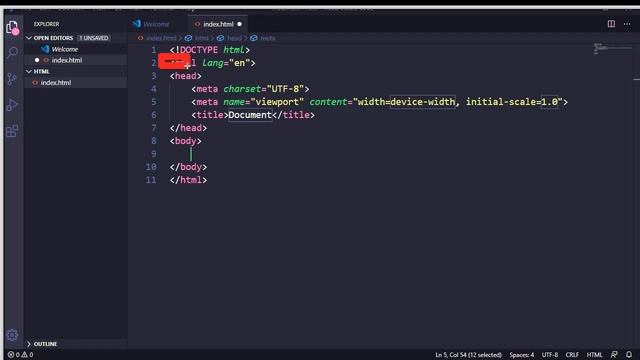Screen dimensions: 640x360
Task: Click the initial-scale=1.0 text
Action: pos(512,102)
